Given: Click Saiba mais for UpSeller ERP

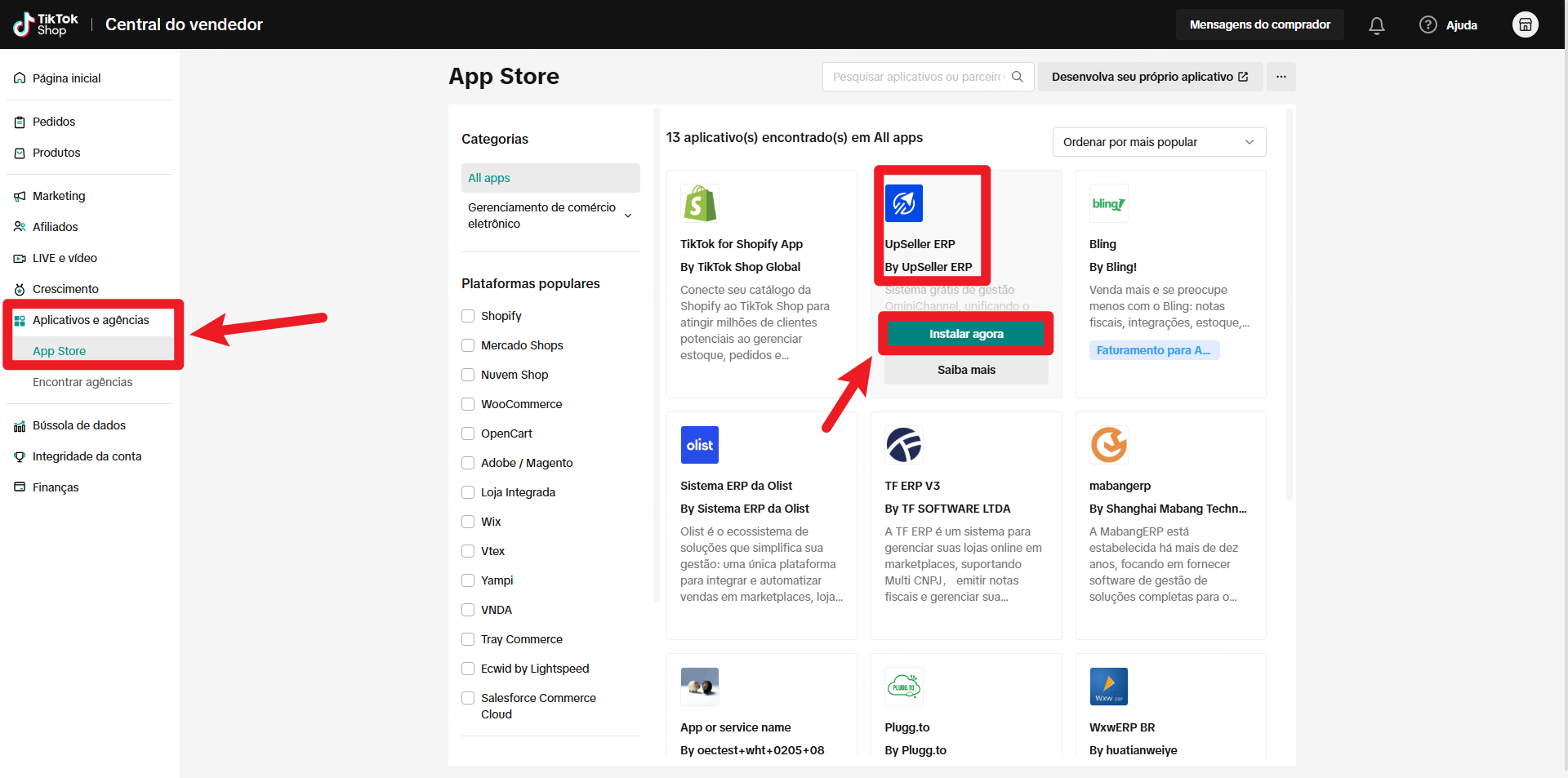Looking at the screenshot, I should pyautogui.click(x=966, y=370).
